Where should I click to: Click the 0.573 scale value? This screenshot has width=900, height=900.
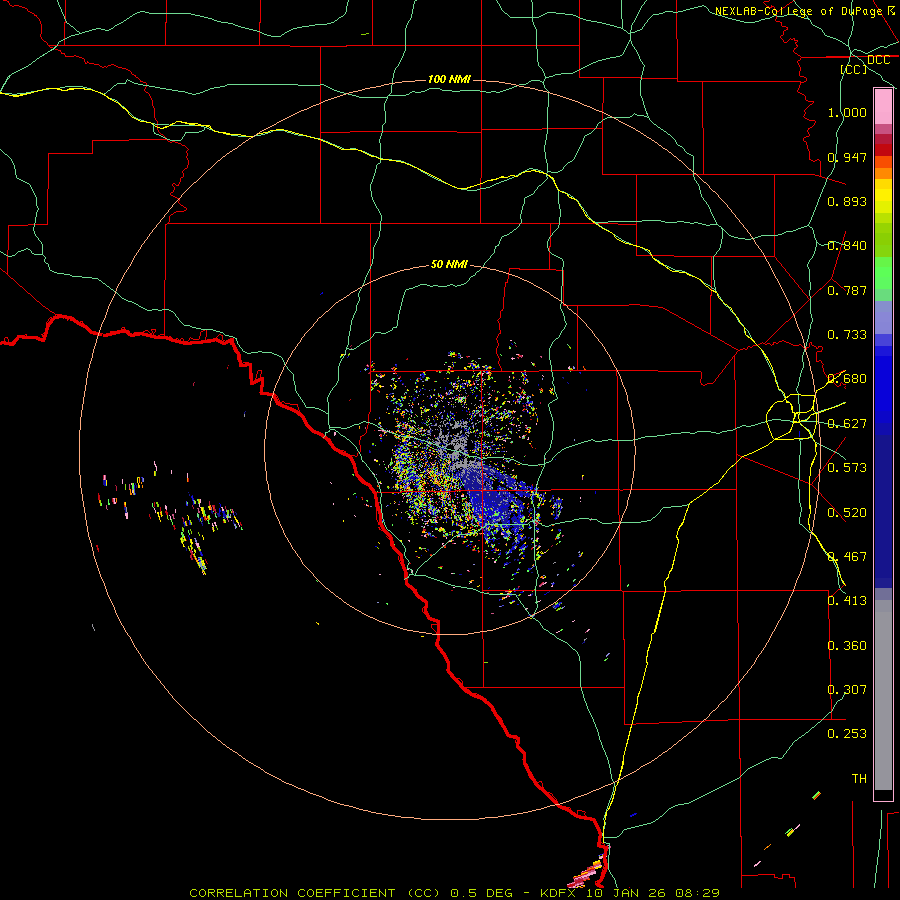coord(847,468)
